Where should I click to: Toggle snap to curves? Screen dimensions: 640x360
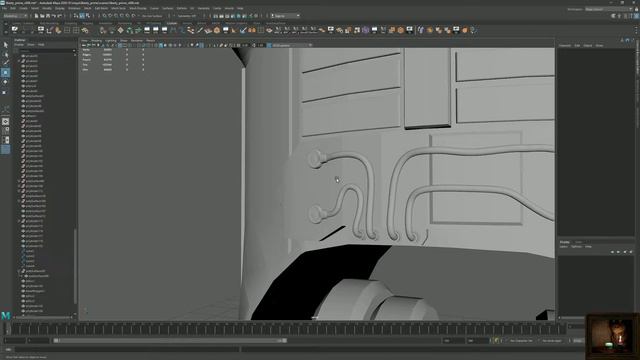point(110,16)
